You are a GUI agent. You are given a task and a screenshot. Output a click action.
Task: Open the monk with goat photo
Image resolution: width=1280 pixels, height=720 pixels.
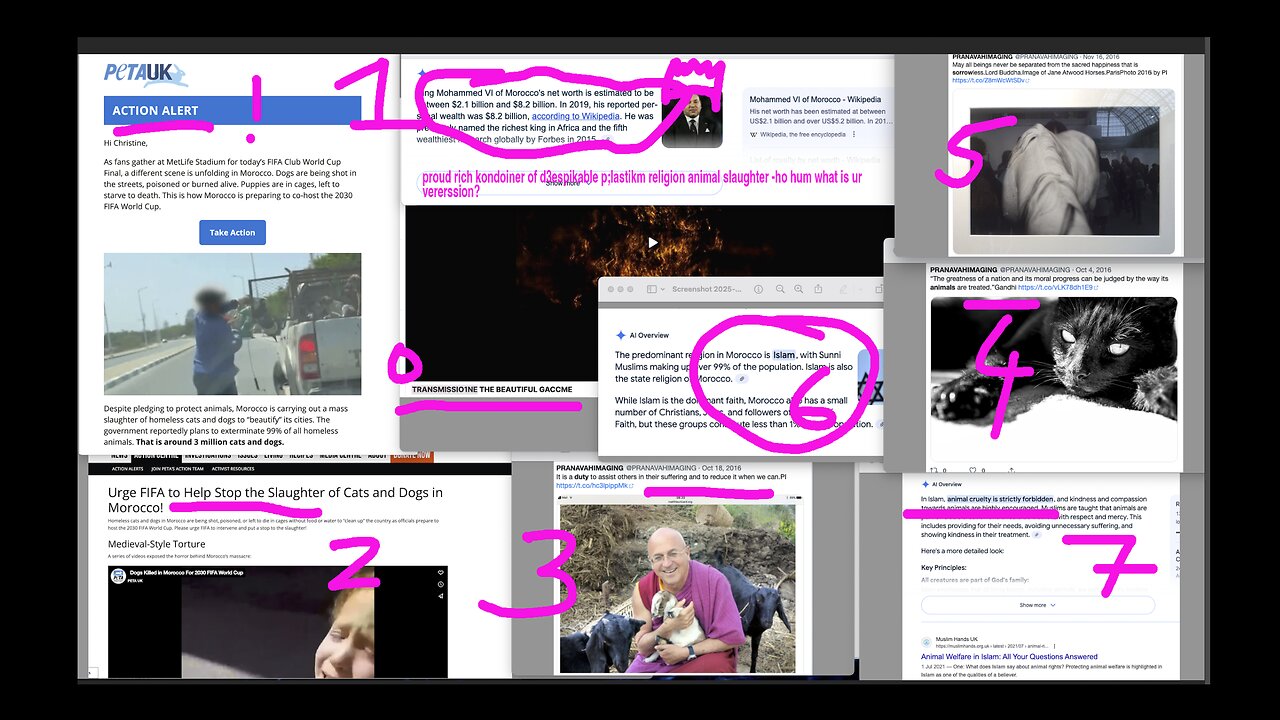[x=677, y=588]
